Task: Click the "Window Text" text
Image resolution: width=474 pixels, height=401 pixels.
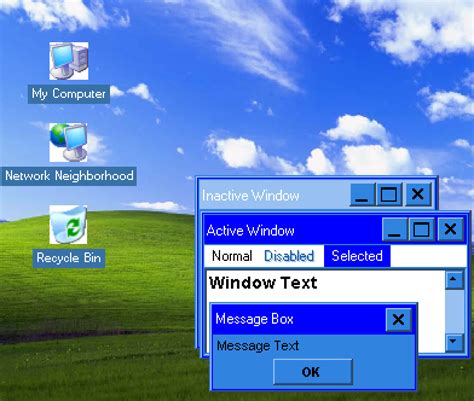Action: coord(263,283)
